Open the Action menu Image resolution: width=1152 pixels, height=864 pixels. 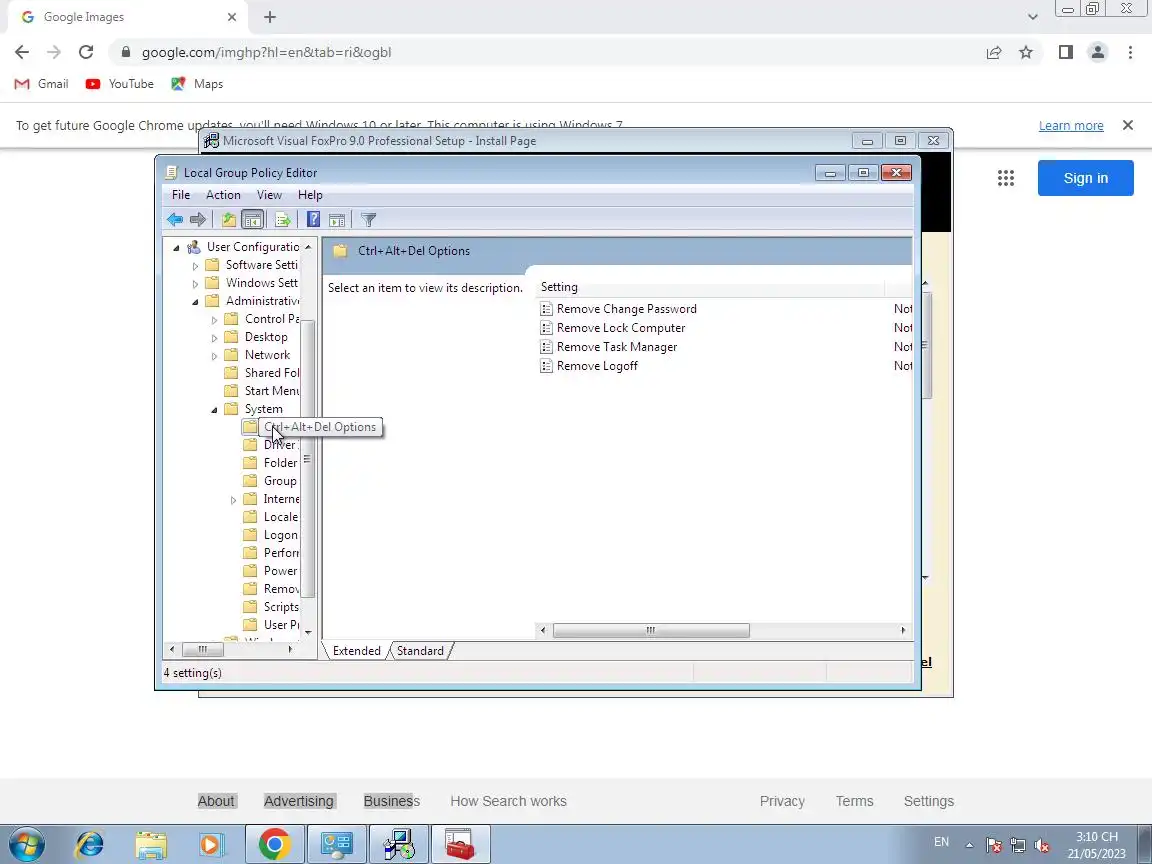coord(223,195)
